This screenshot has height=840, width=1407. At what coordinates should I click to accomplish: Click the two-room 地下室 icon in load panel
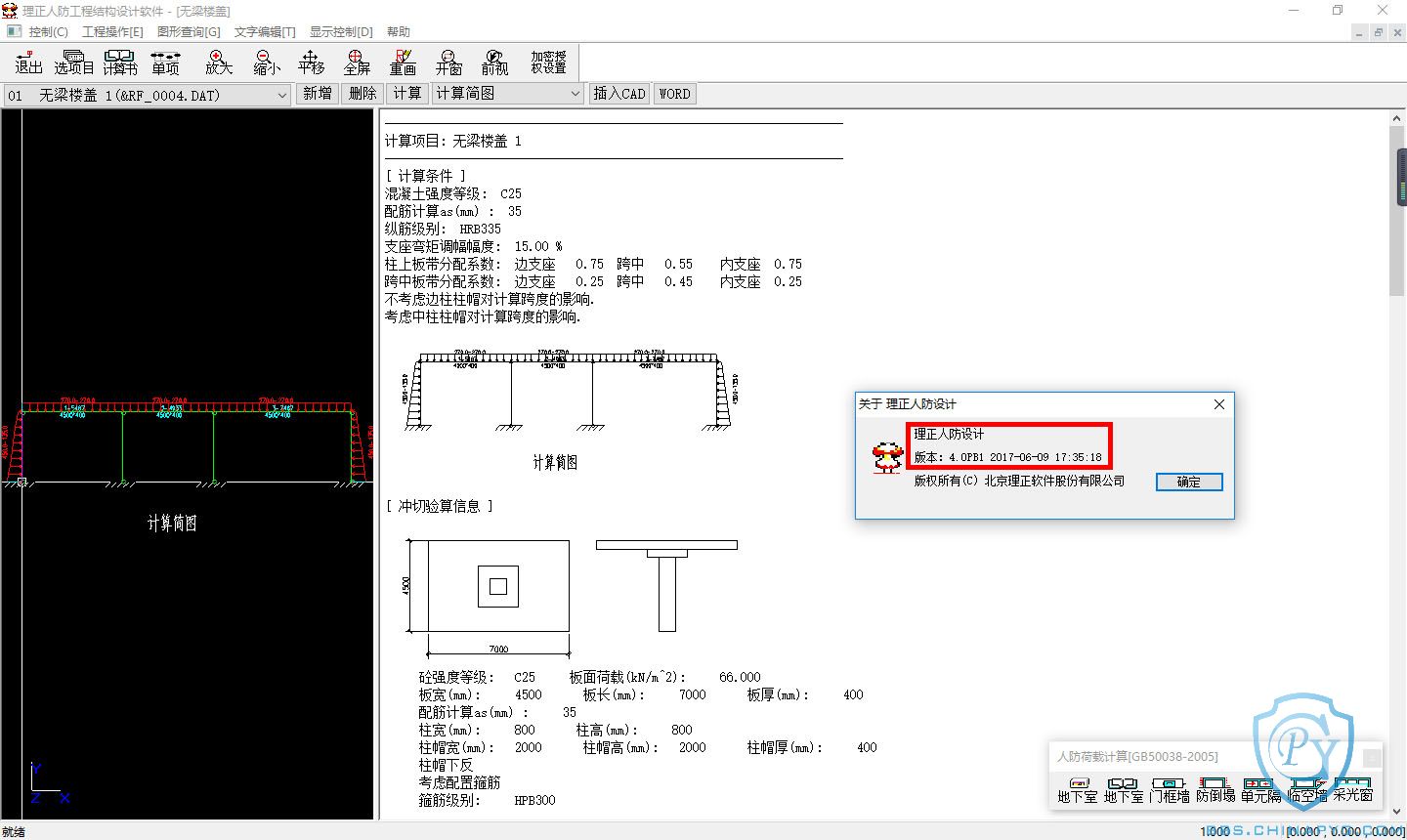click(x=1124, y=790)
